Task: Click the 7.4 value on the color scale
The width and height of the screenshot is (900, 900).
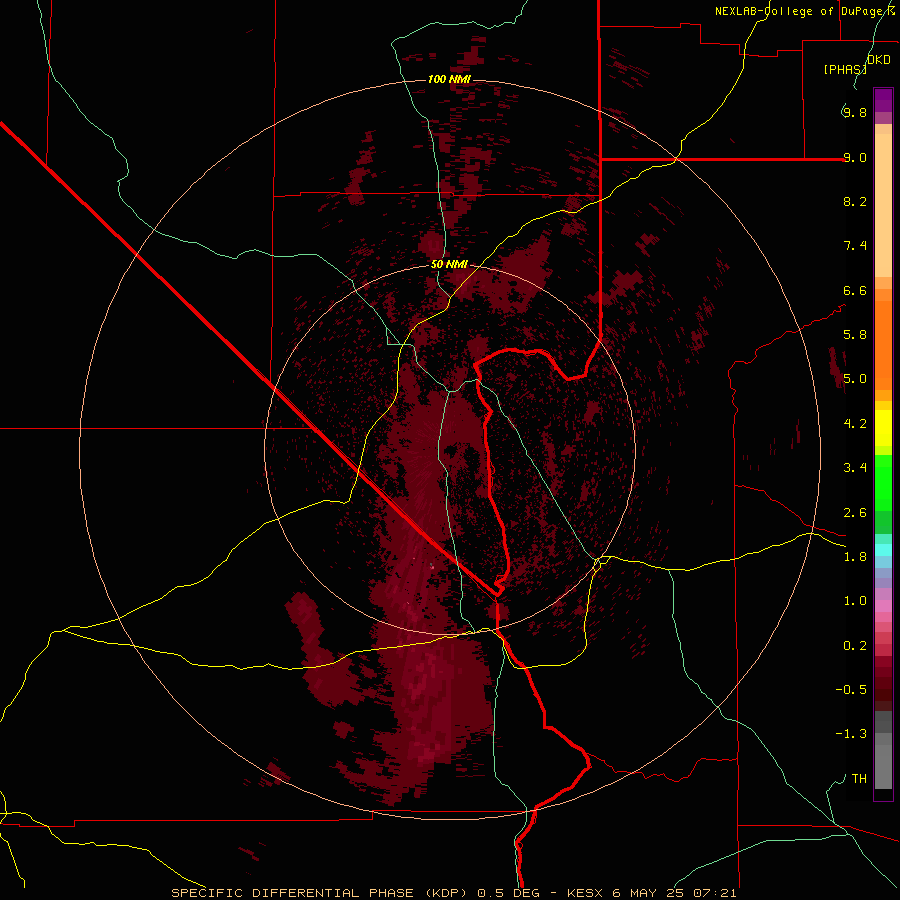Action: click(x=855, y=246)
